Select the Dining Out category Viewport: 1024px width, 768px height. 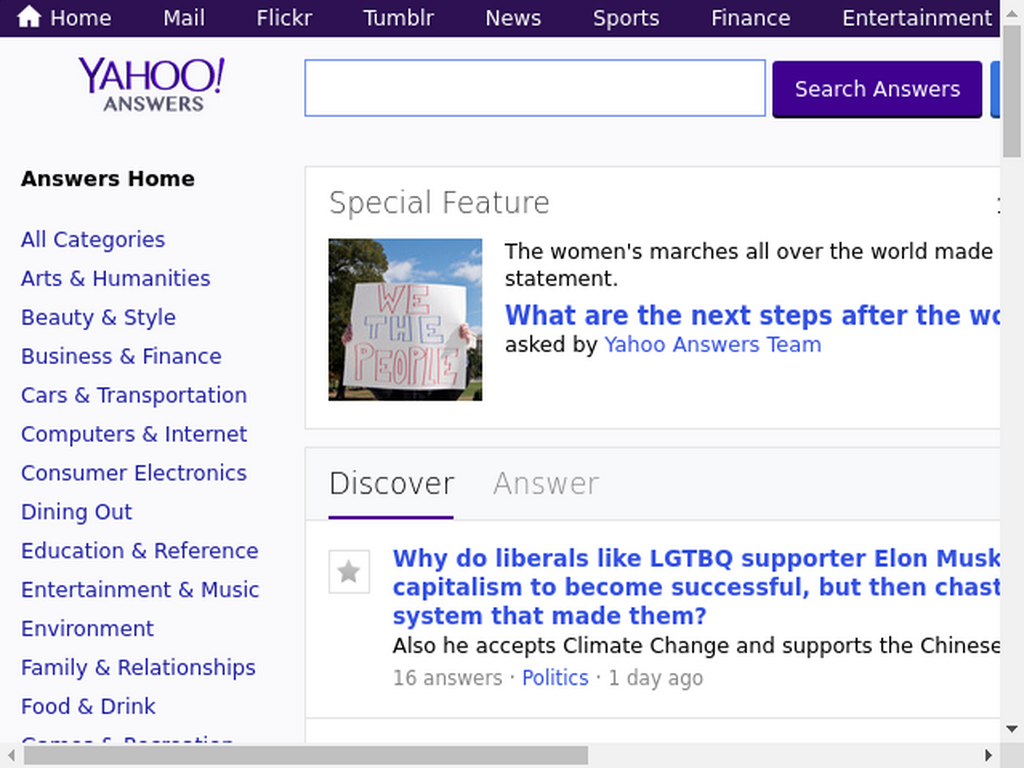coord(76,511)
